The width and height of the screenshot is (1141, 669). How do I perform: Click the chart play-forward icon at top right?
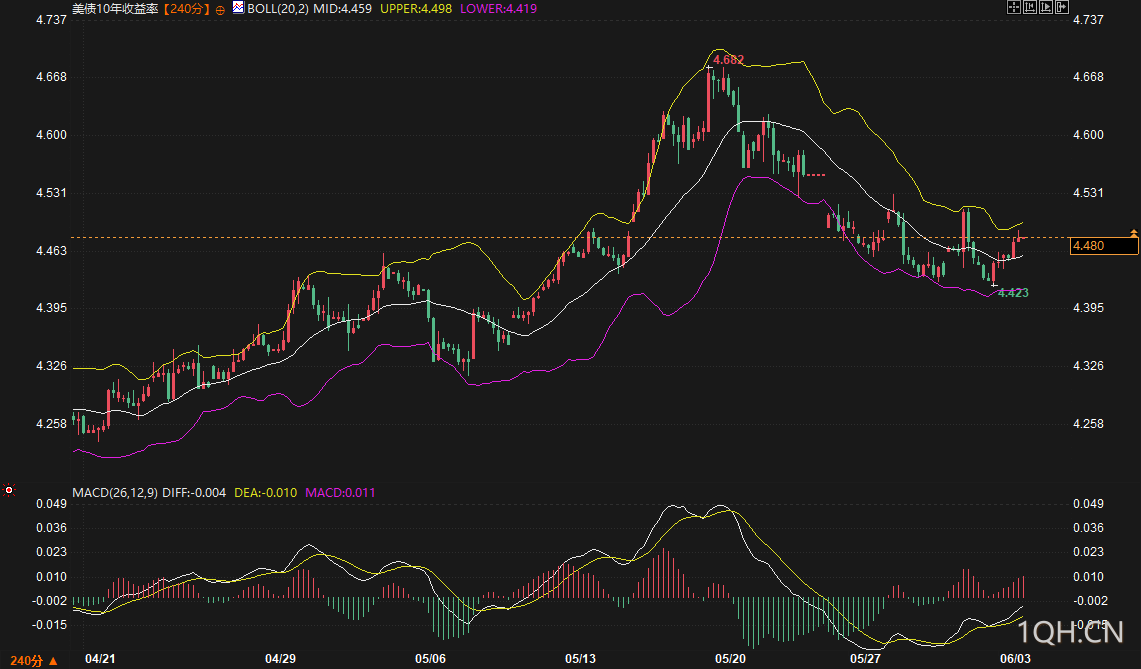(1046, 7)
